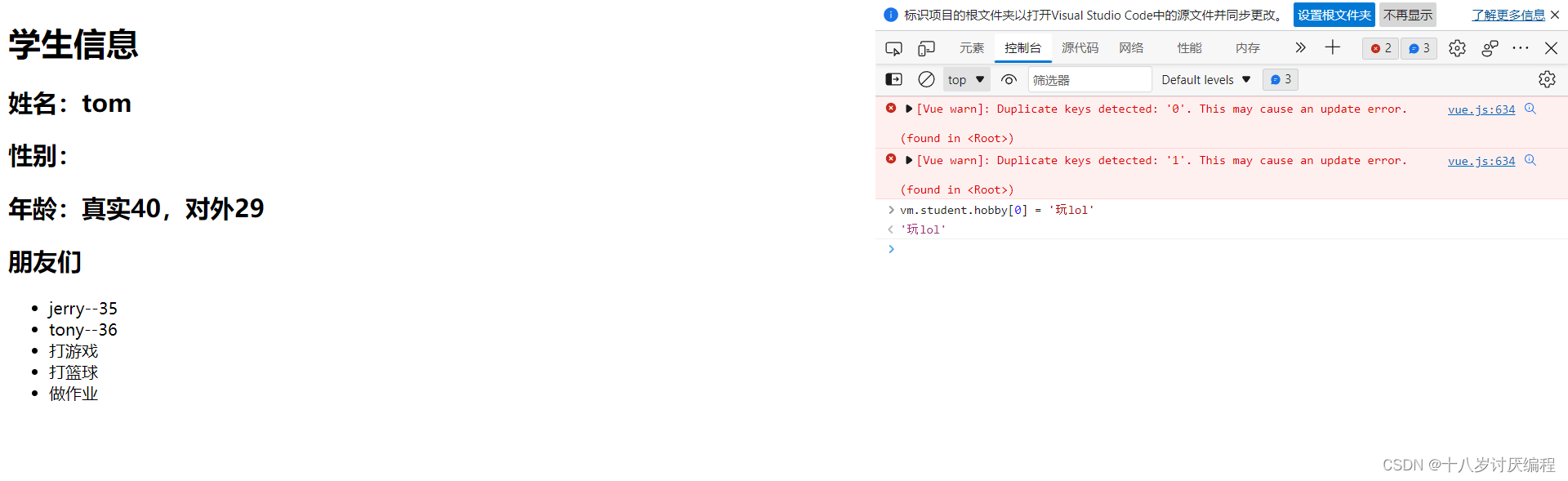
Task: Click the 做作业 list item
Action: point(73,394)
